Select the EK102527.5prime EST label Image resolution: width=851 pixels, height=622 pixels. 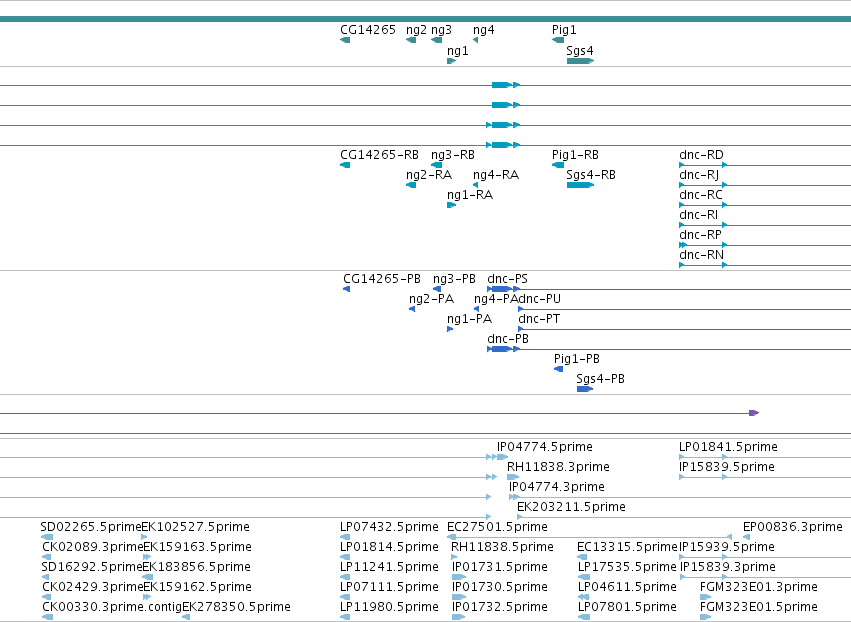[x=195, y=527]
